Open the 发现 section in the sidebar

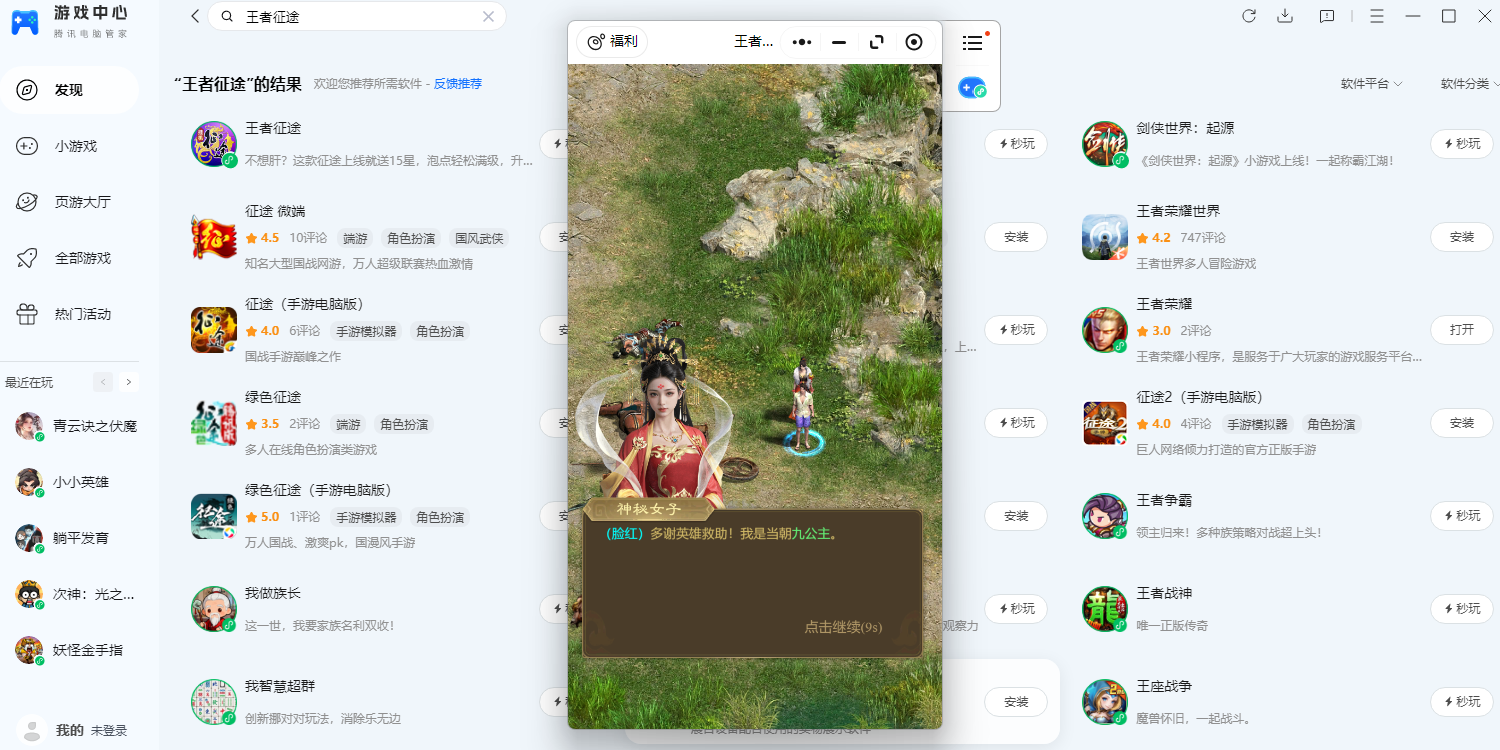[69, 90]
